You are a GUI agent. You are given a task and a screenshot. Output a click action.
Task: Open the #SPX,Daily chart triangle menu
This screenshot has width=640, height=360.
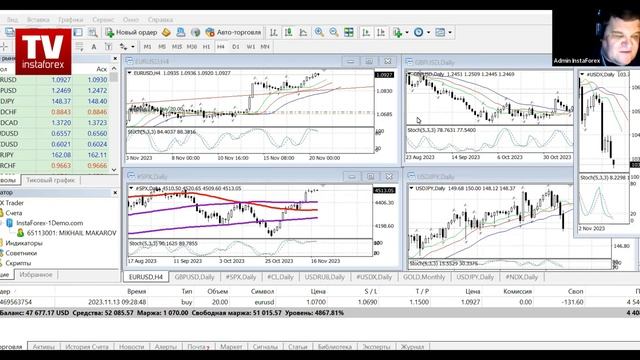(131, 188)
